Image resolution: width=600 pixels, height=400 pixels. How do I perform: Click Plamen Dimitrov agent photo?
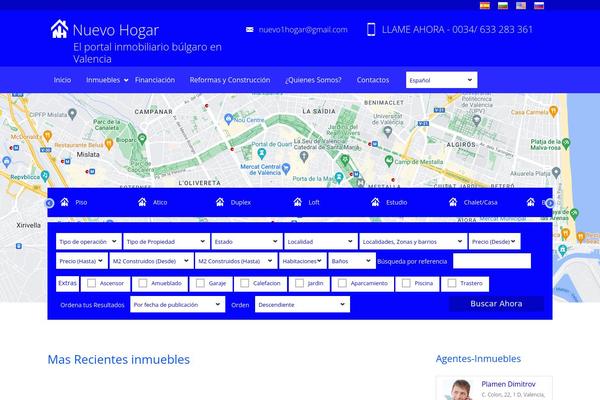coord(460,390)
